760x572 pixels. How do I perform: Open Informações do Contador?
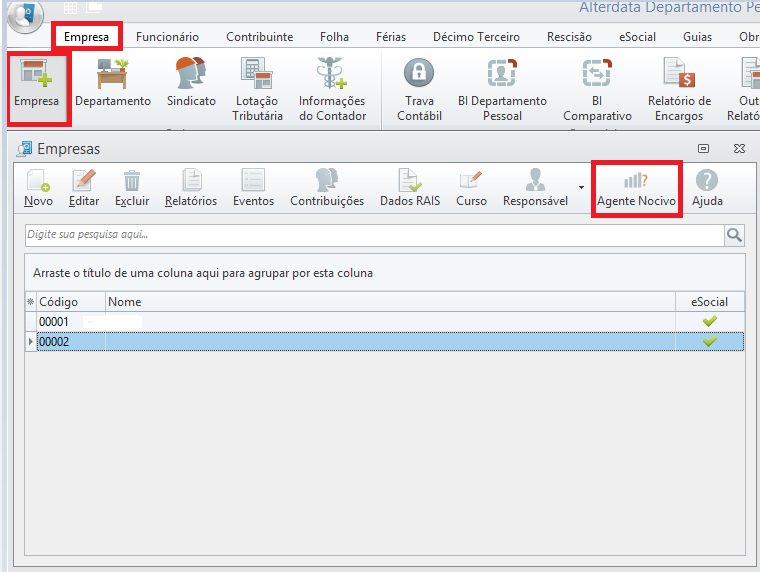[332, 89]
